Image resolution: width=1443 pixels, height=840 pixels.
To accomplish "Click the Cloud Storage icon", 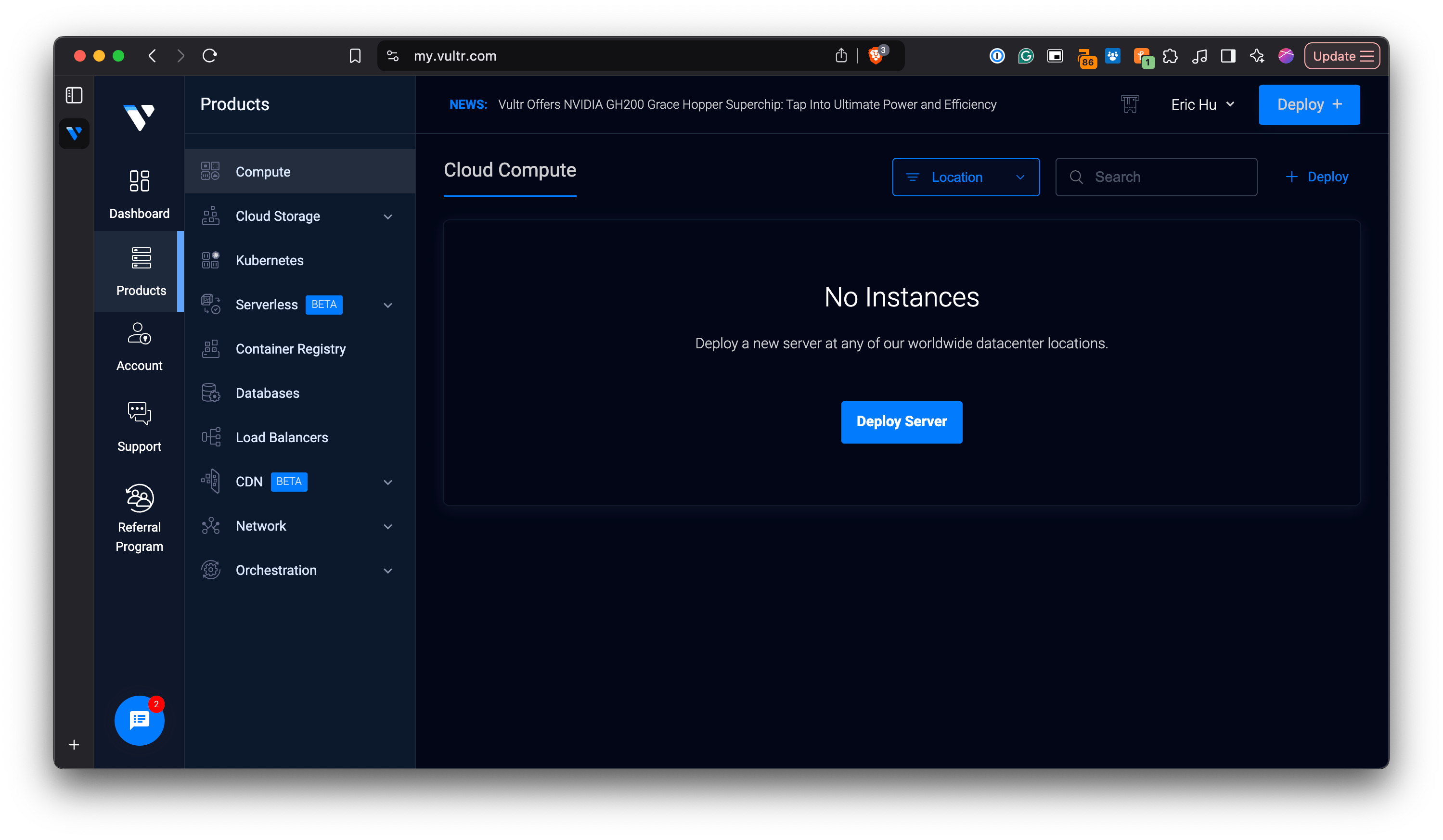I will tap(210, 216).
